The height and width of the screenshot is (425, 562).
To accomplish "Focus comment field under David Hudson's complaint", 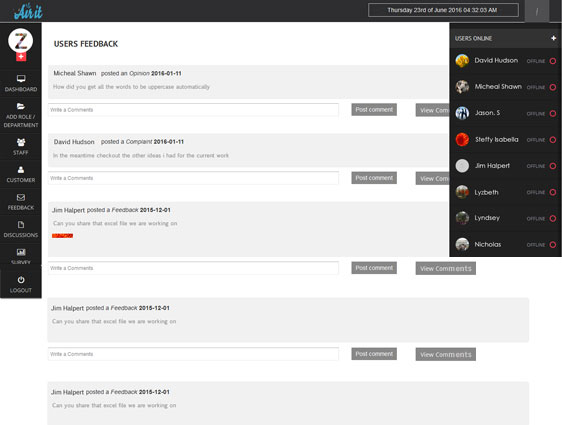I will [193, 178].
